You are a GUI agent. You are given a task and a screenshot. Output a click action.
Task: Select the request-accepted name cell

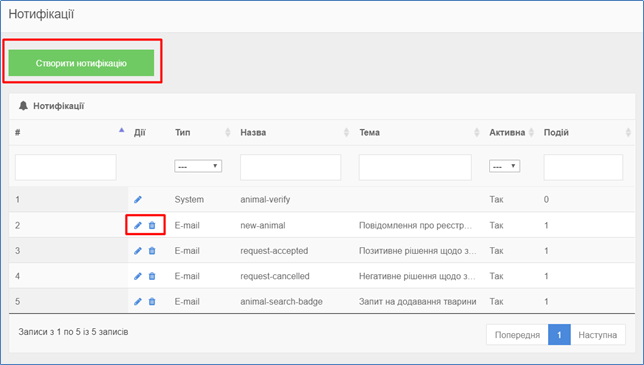pos(274,250)
